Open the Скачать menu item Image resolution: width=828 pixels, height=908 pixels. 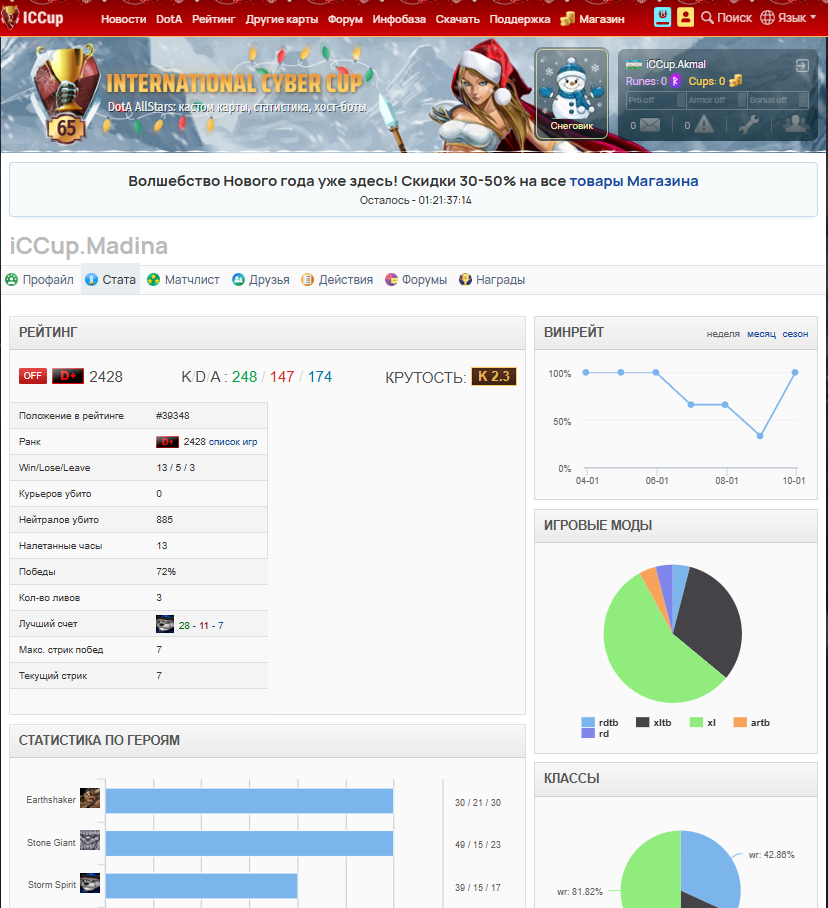(x=457, y=19)
